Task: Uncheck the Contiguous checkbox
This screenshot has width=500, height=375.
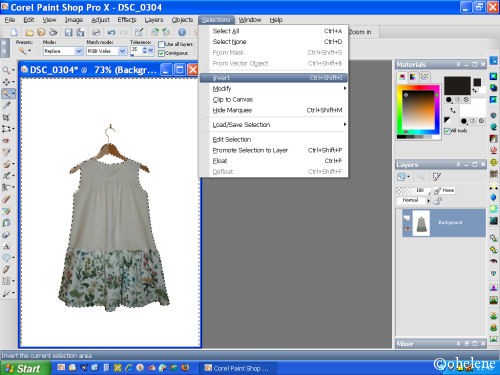Action: pos(162,53)
